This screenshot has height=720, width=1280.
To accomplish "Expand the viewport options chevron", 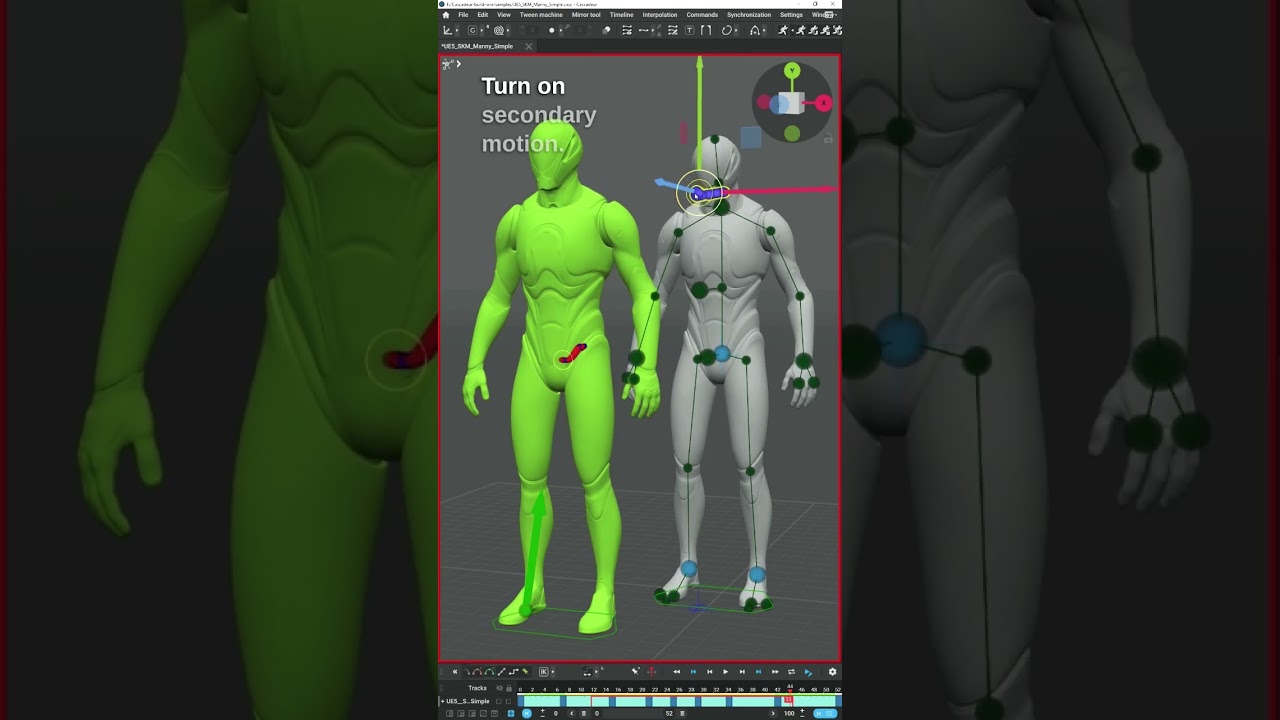I will [x=459, y=64].
